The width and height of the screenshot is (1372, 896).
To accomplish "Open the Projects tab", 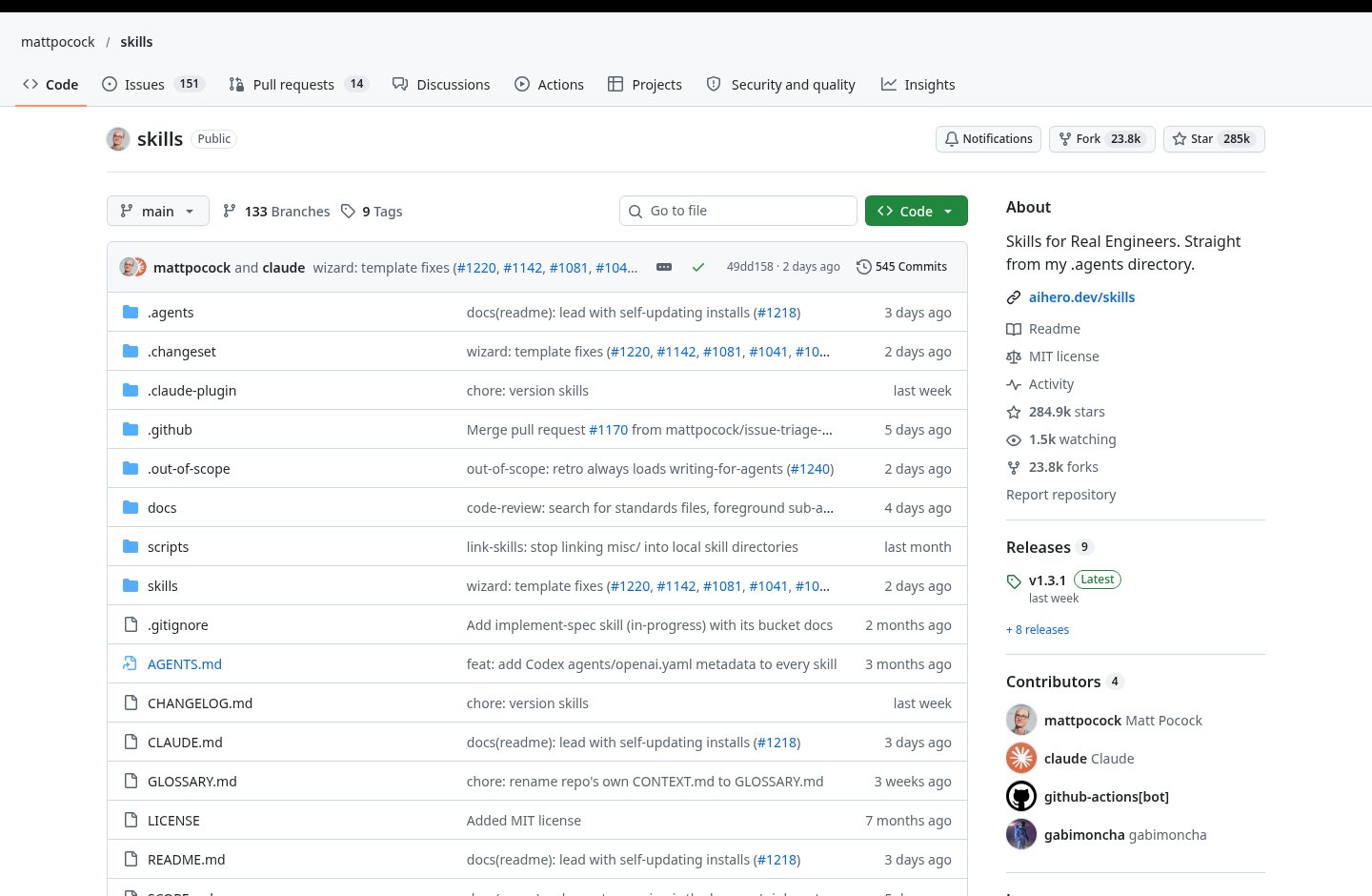I will click(645, 84).
